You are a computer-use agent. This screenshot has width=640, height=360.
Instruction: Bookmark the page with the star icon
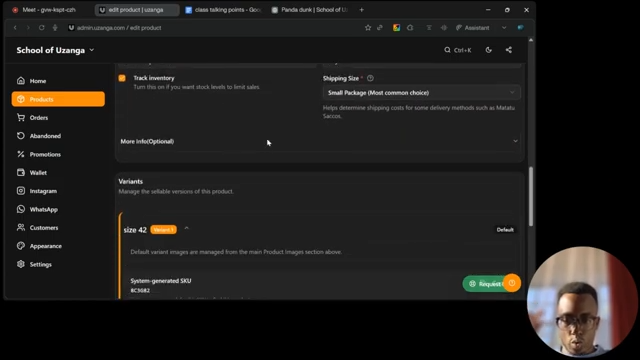[368, 28]
